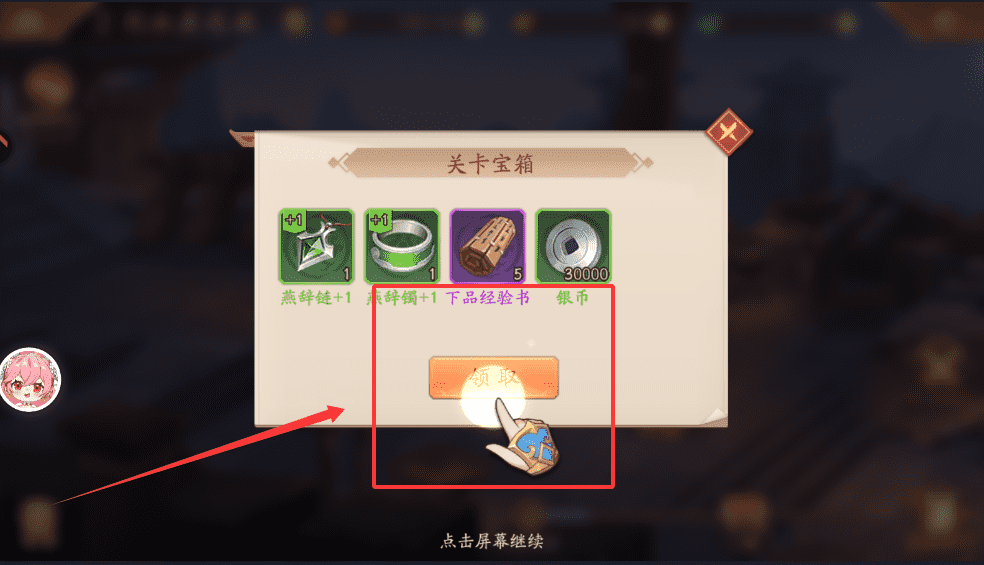The image size is (984, 565).
Task: Open the pink-haired character avatar bubble
Action: 30,380
